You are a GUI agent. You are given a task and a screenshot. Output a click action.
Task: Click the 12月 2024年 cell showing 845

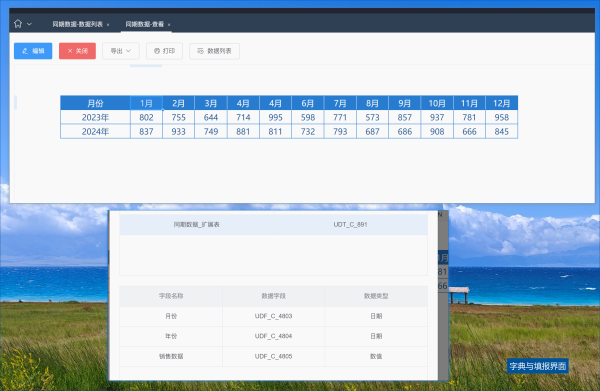[502, 132]
